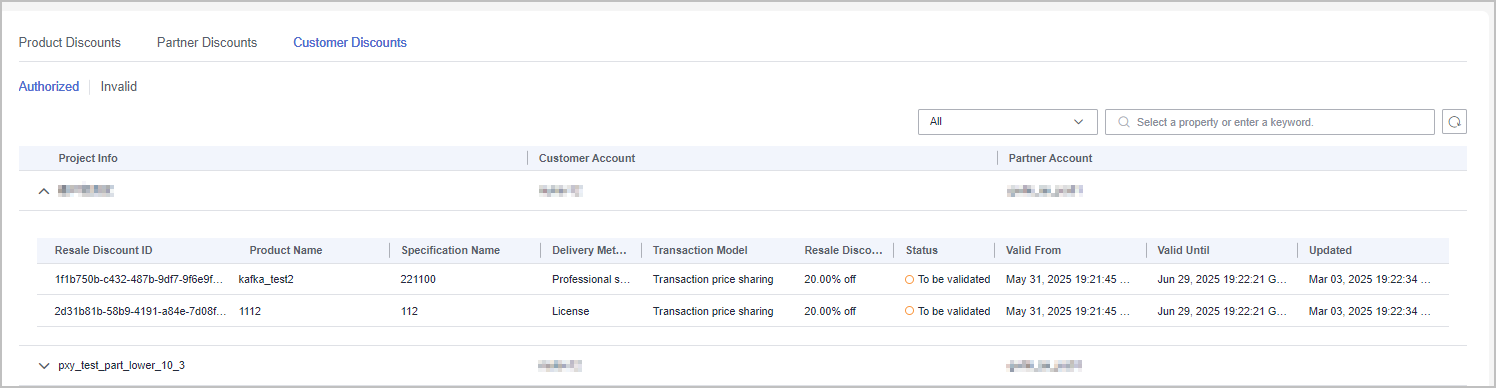
Task: Click the Valid Until column header
Action: click(1184, 250)
